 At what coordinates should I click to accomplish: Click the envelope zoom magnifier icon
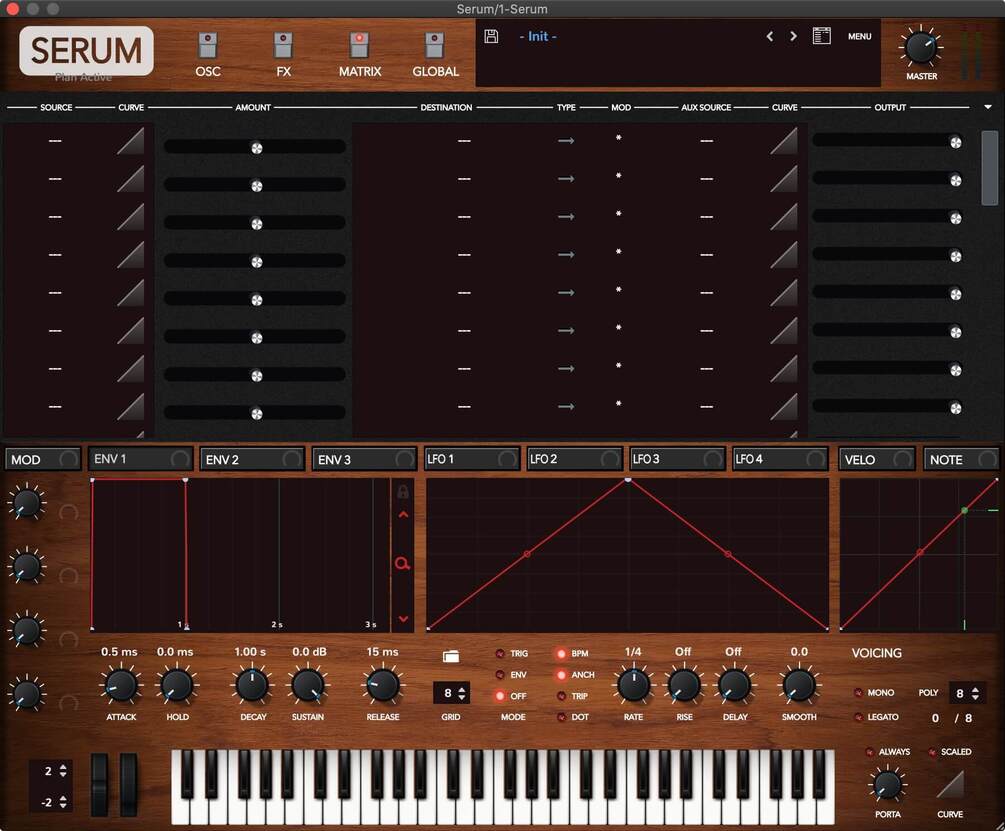click(x=403, y=564)
